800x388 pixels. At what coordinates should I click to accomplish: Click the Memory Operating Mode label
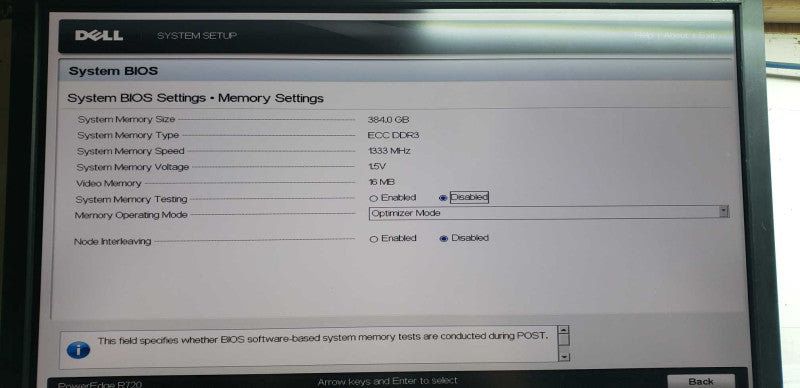click(x=131, y=215)
